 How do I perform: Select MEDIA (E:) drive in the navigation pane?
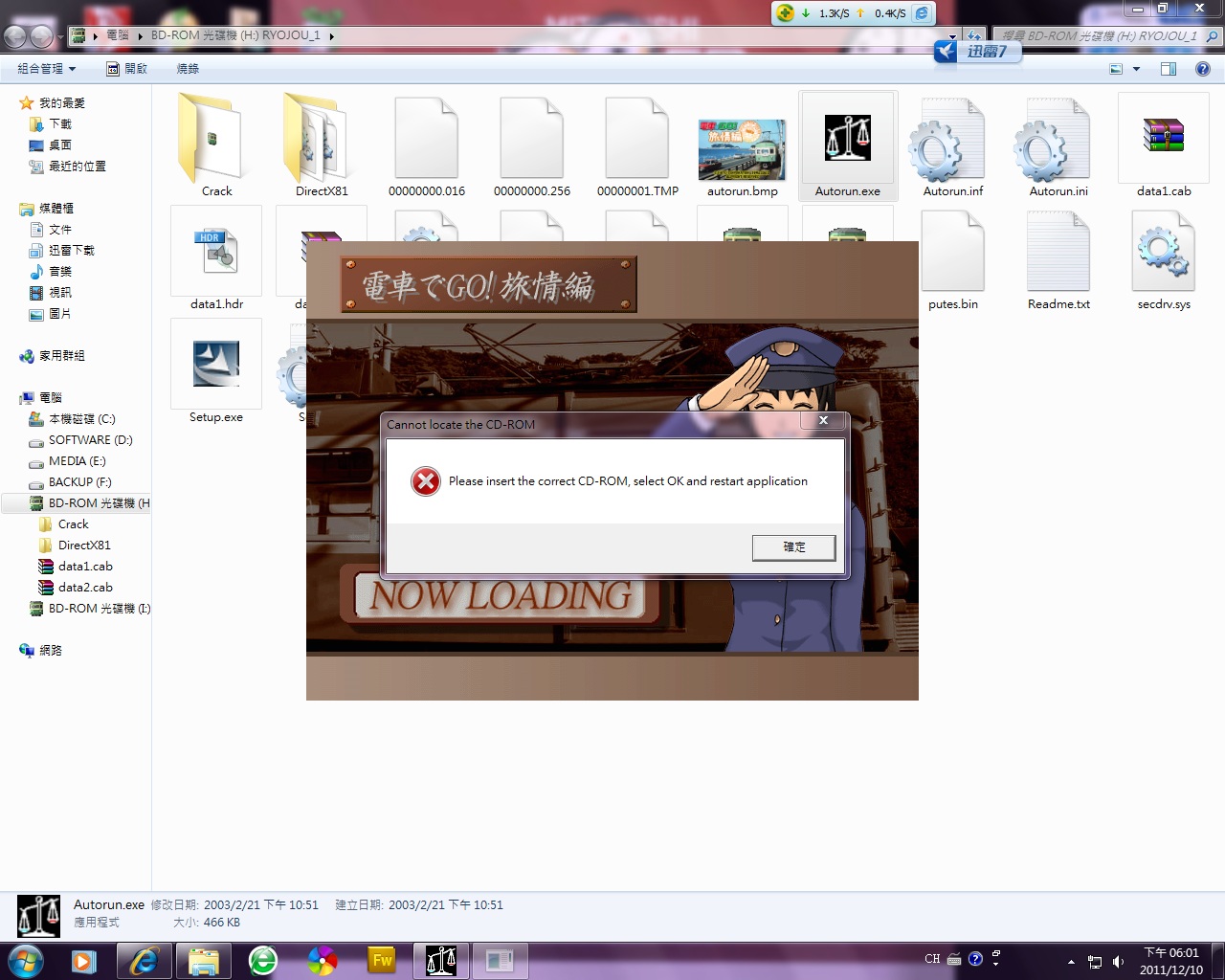(x=67, y=461)
